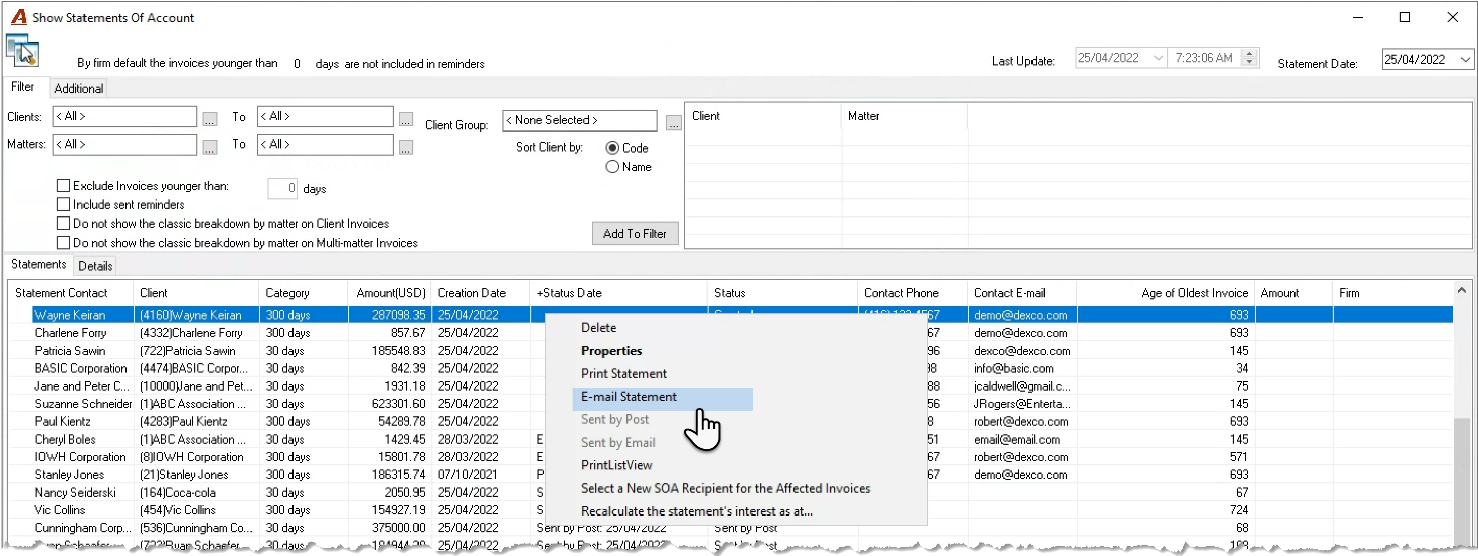This screenshot has width=1478, height=556.
Task: Select Print Statement from context menu
Action: [x=624, y=373]
